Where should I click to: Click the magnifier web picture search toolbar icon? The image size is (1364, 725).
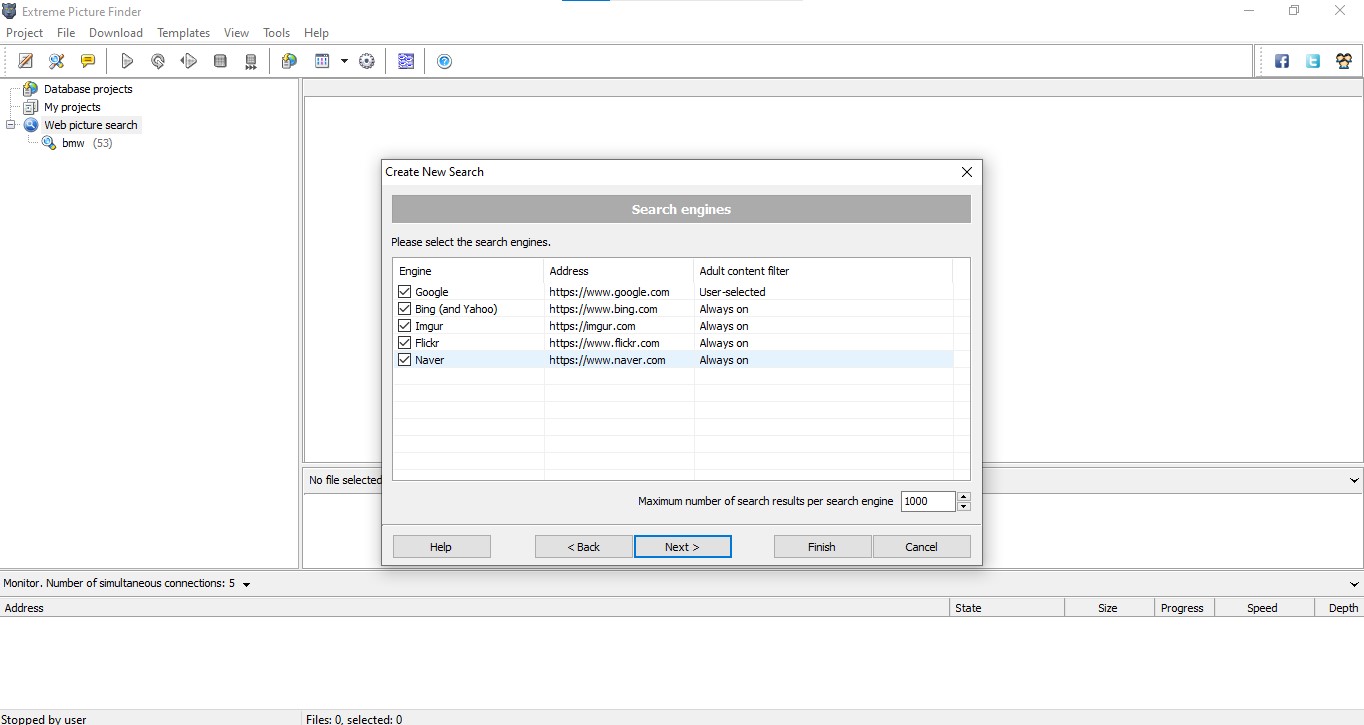(x=57, y=61)
